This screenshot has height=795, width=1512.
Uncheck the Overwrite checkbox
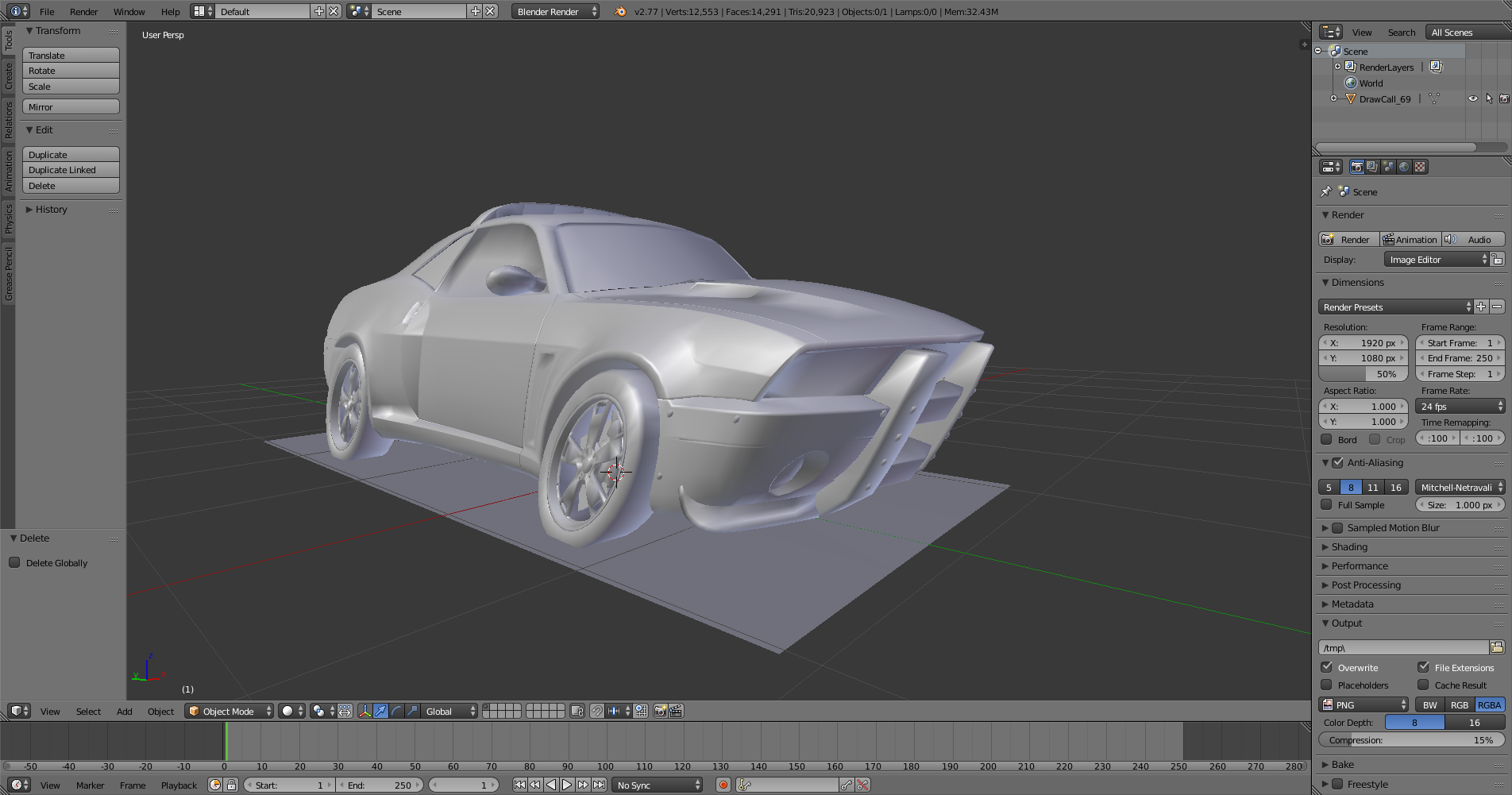(1326, 667)
